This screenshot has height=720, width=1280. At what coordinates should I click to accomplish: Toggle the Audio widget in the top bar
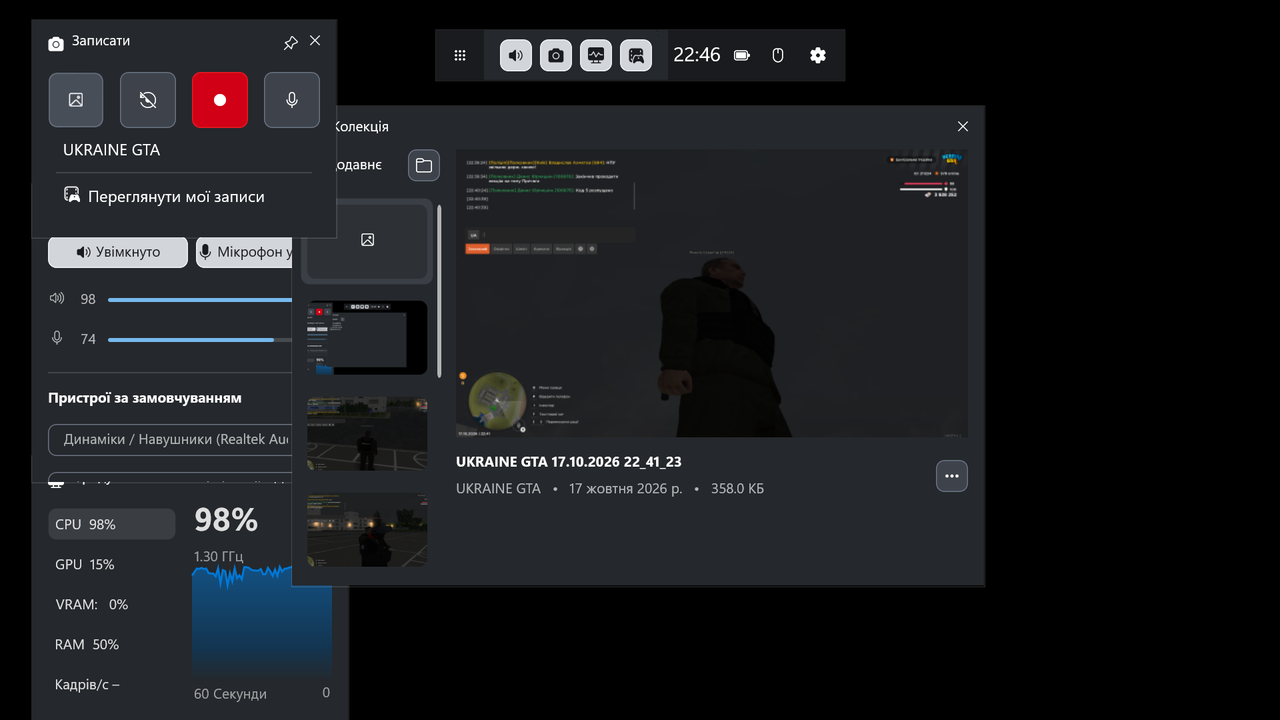tap(516, 56)
